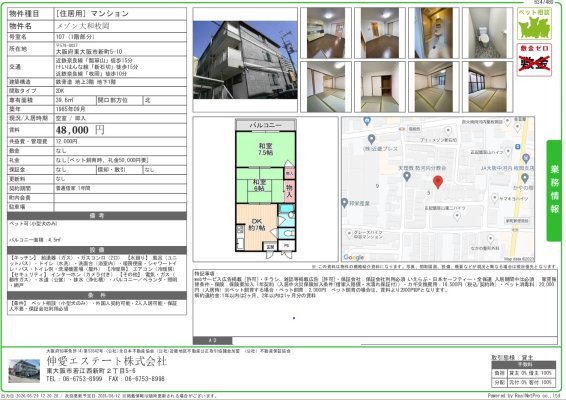Open the toilet room photo thumbnail
The width and height of the screenshot is (566, 400).
[x=487, y=33]
